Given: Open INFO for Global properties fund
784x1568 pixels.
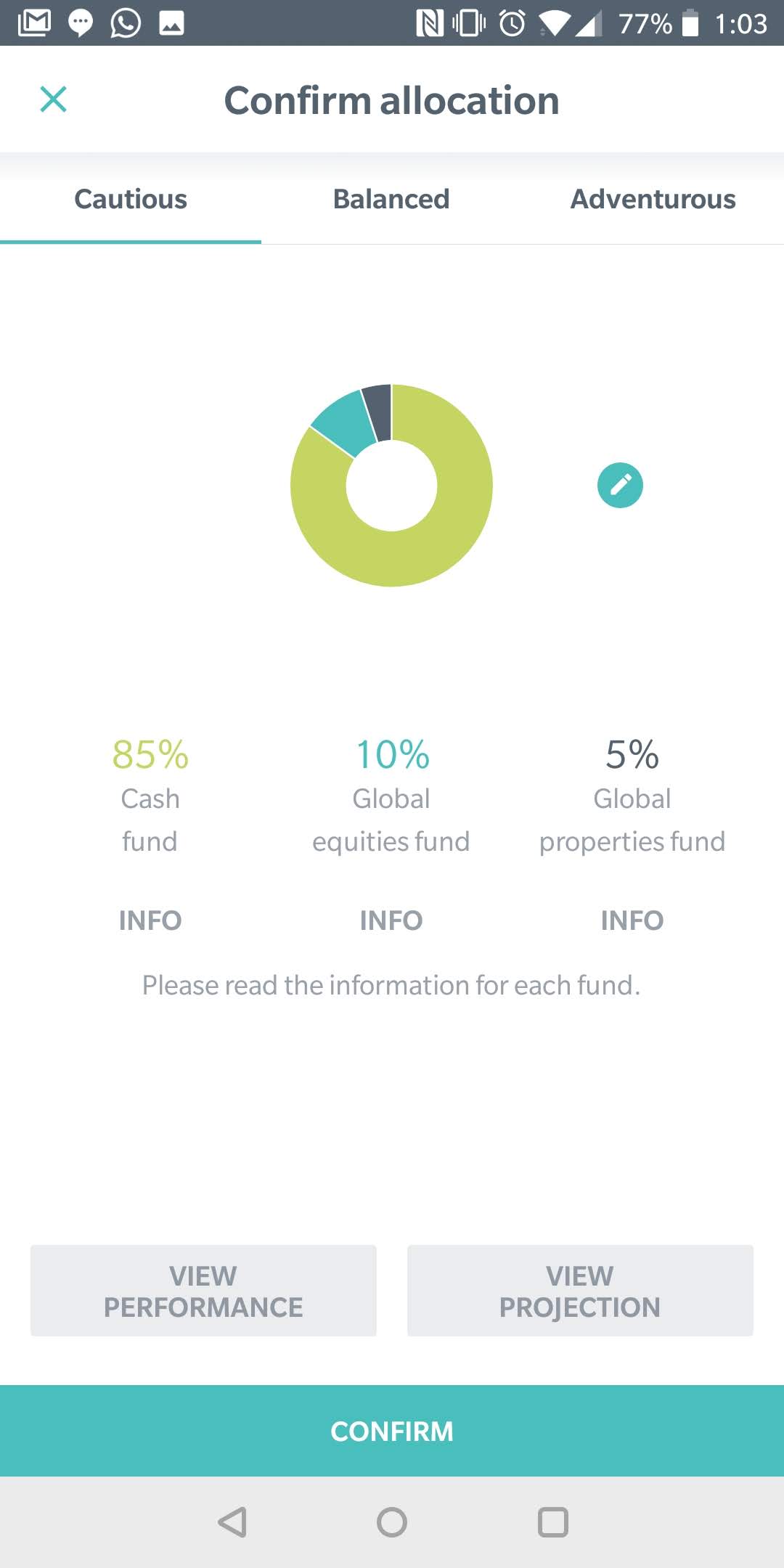Looking at the screenshot, I should [x=632, y=920].
